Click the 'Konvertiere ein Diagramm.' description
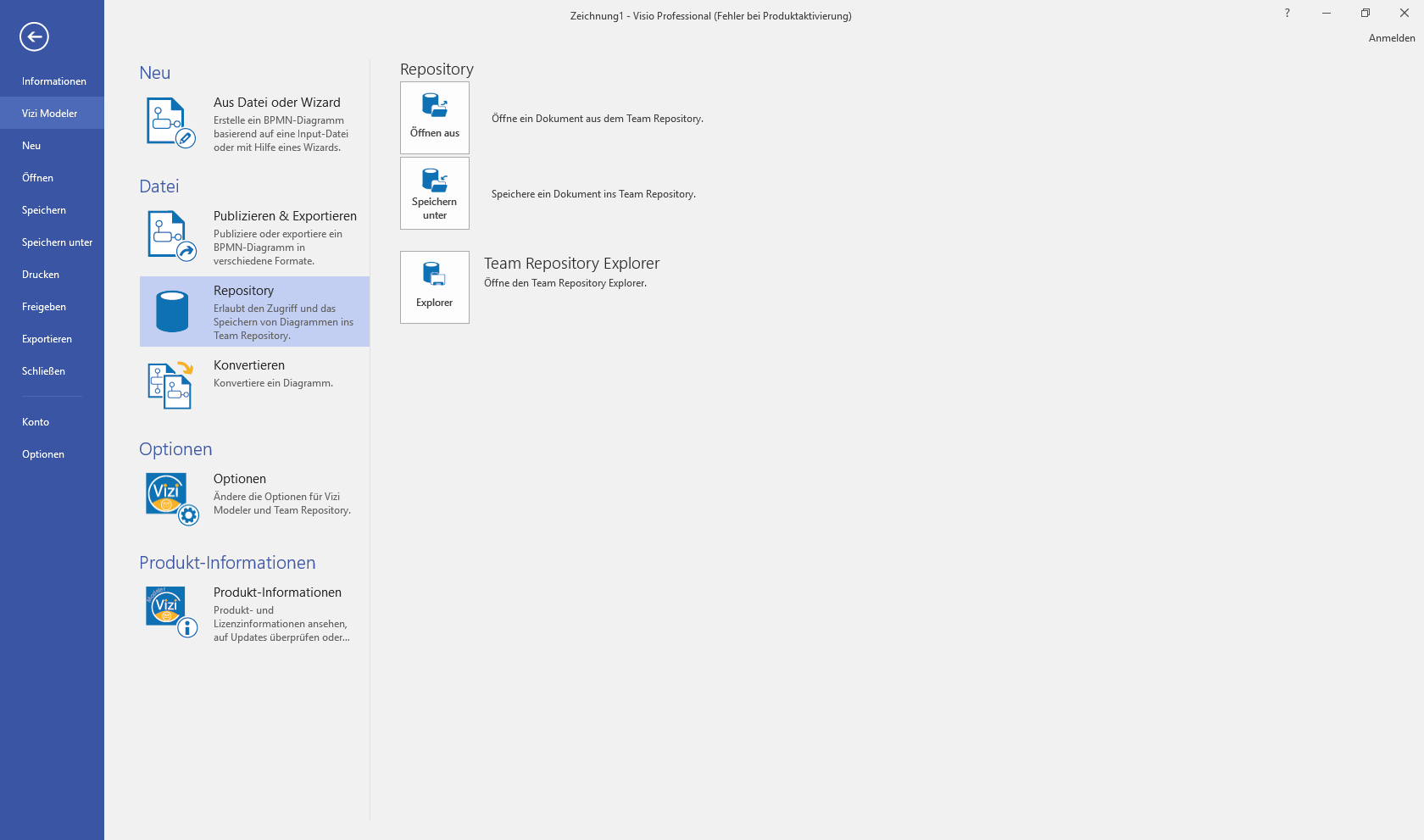Screen dimensions: 1424x840 (273, 383)
